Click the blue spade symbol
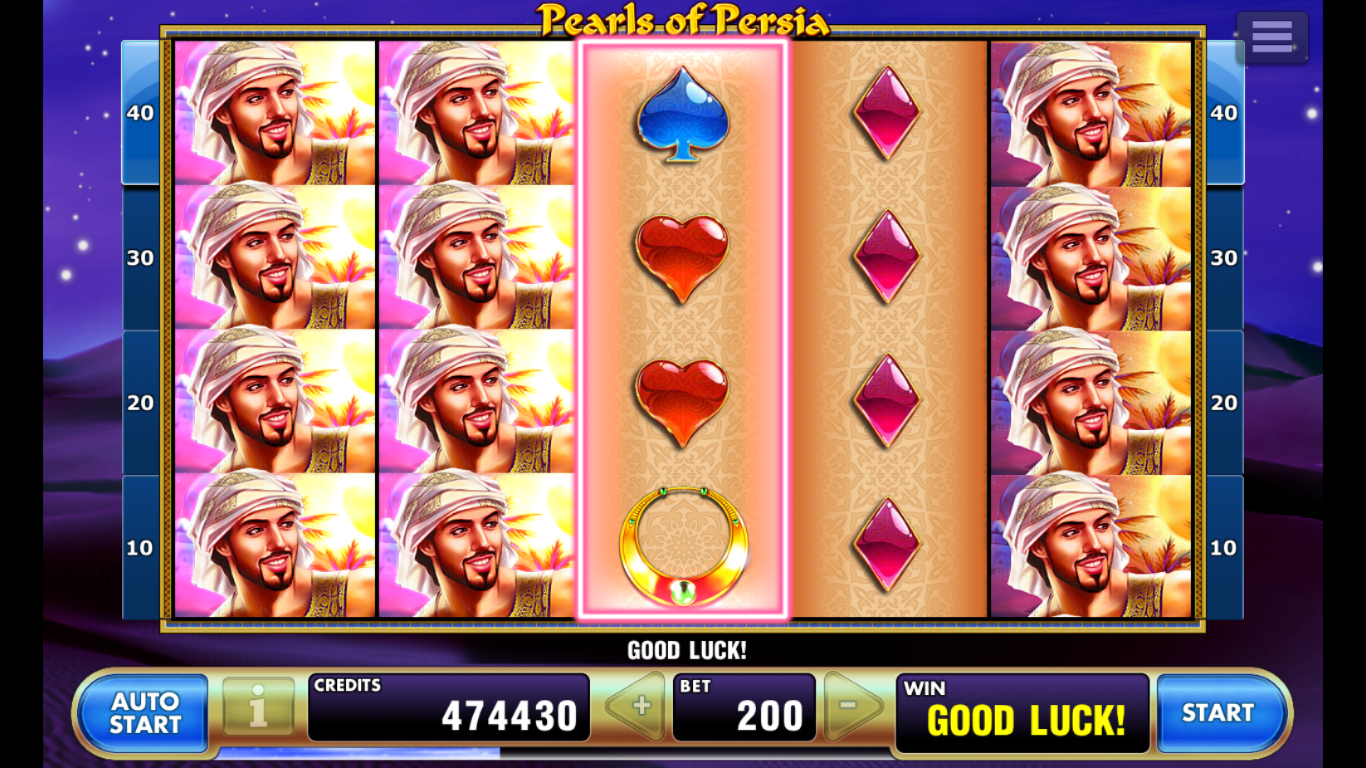The height and width of the screenshot is (768, 1366). [683, 114]
